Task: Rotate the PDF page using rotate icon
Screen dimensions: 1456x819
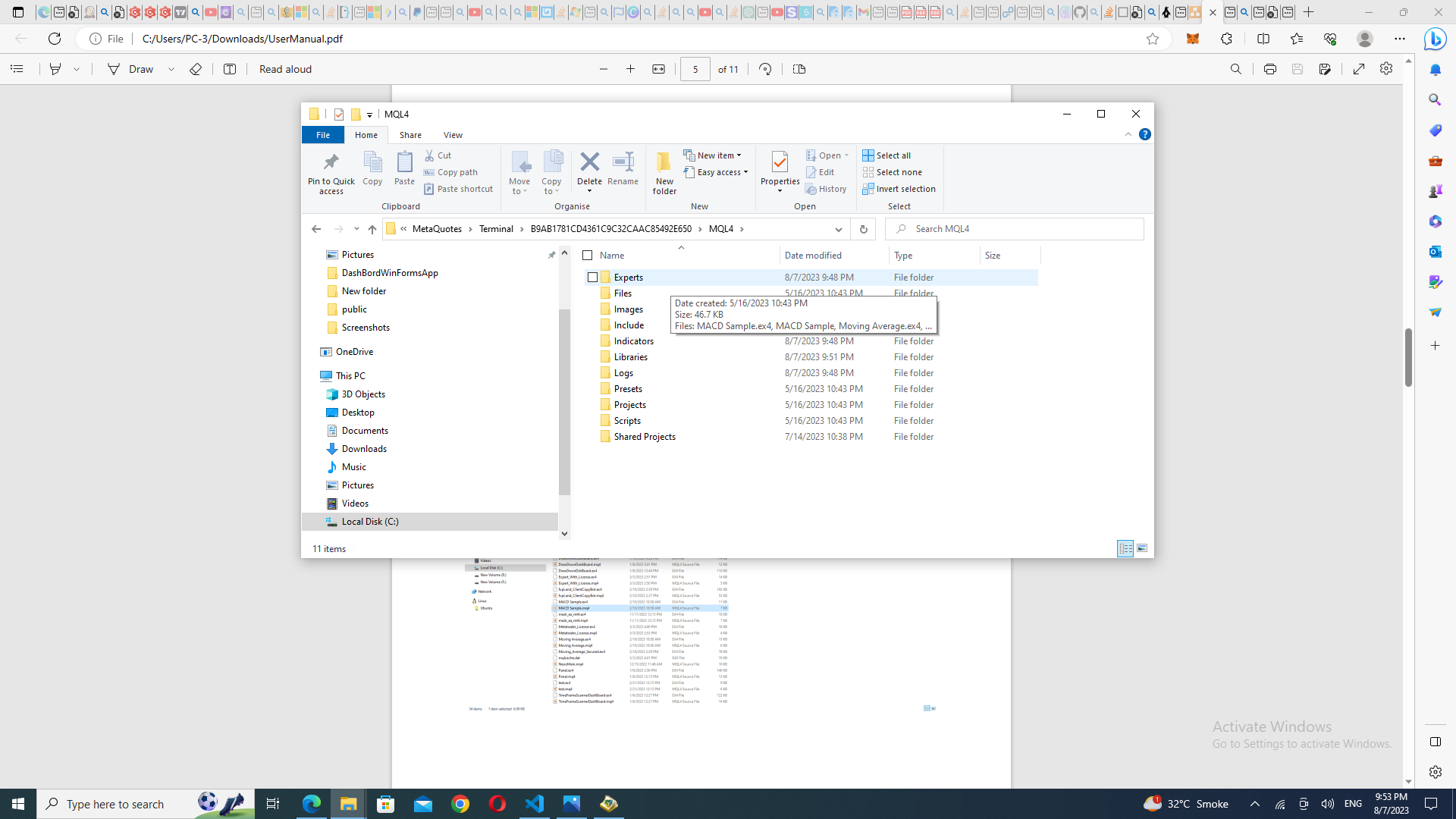Action: click(x=765, y=69)
